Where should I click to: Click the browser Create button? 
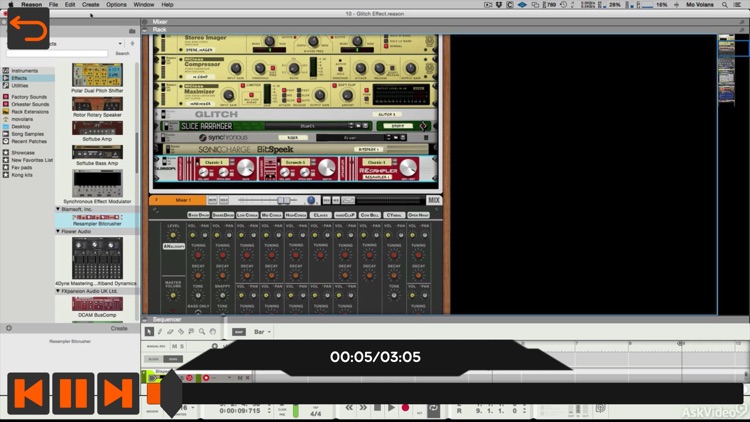119,328
